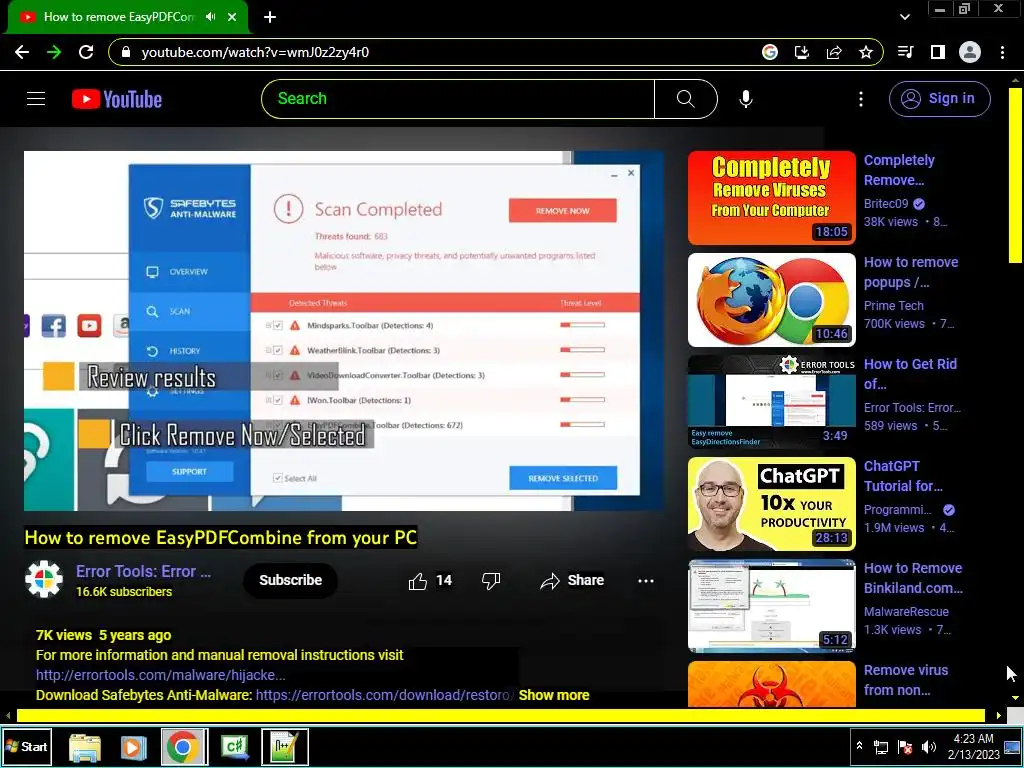The height and width of the screenshot is (768, 1024).
Task: Open the errortools.com/malware link
Action: click(x=161, y=675)
